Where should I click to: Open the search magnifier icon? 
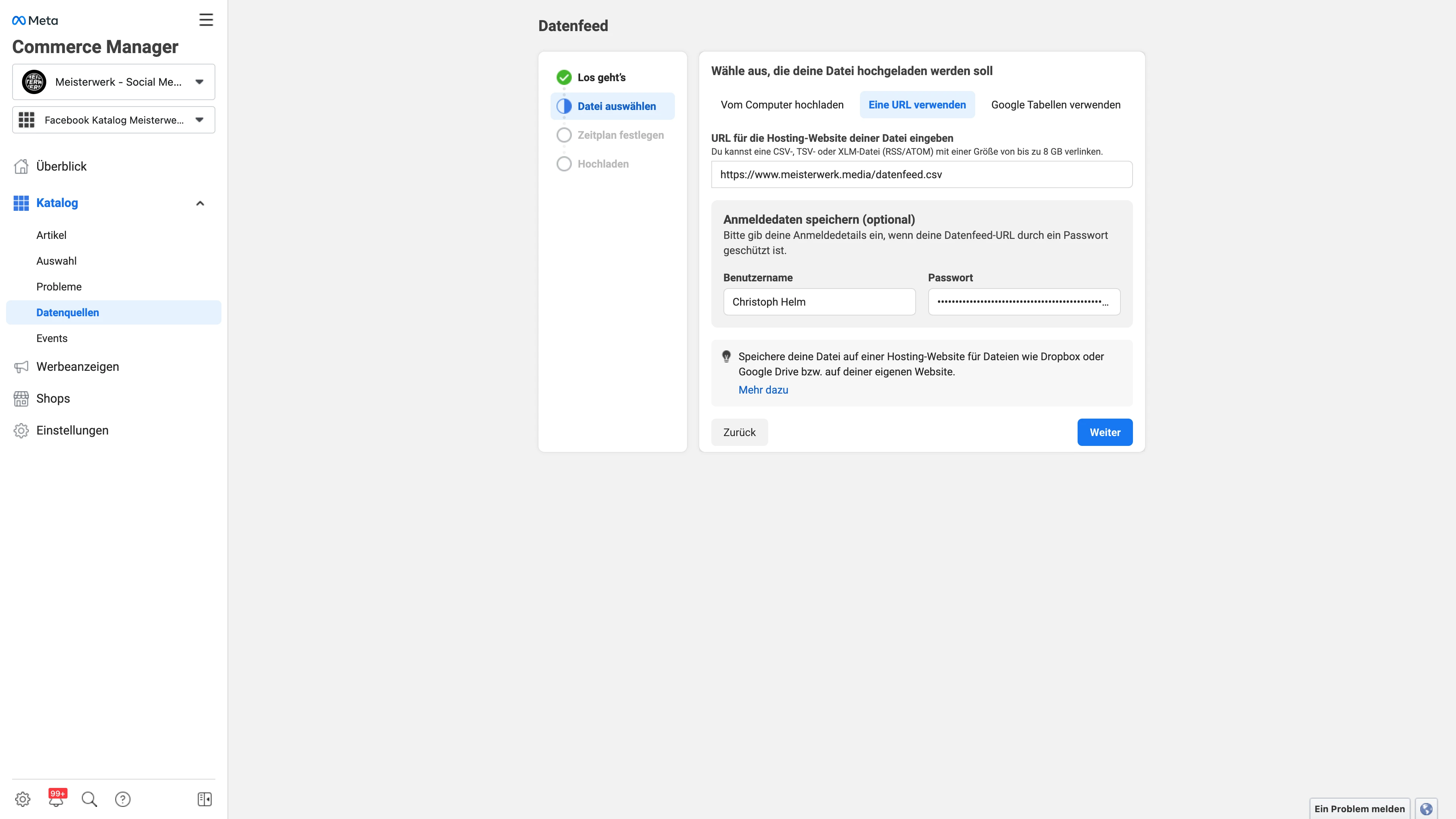tap(89, 799)
